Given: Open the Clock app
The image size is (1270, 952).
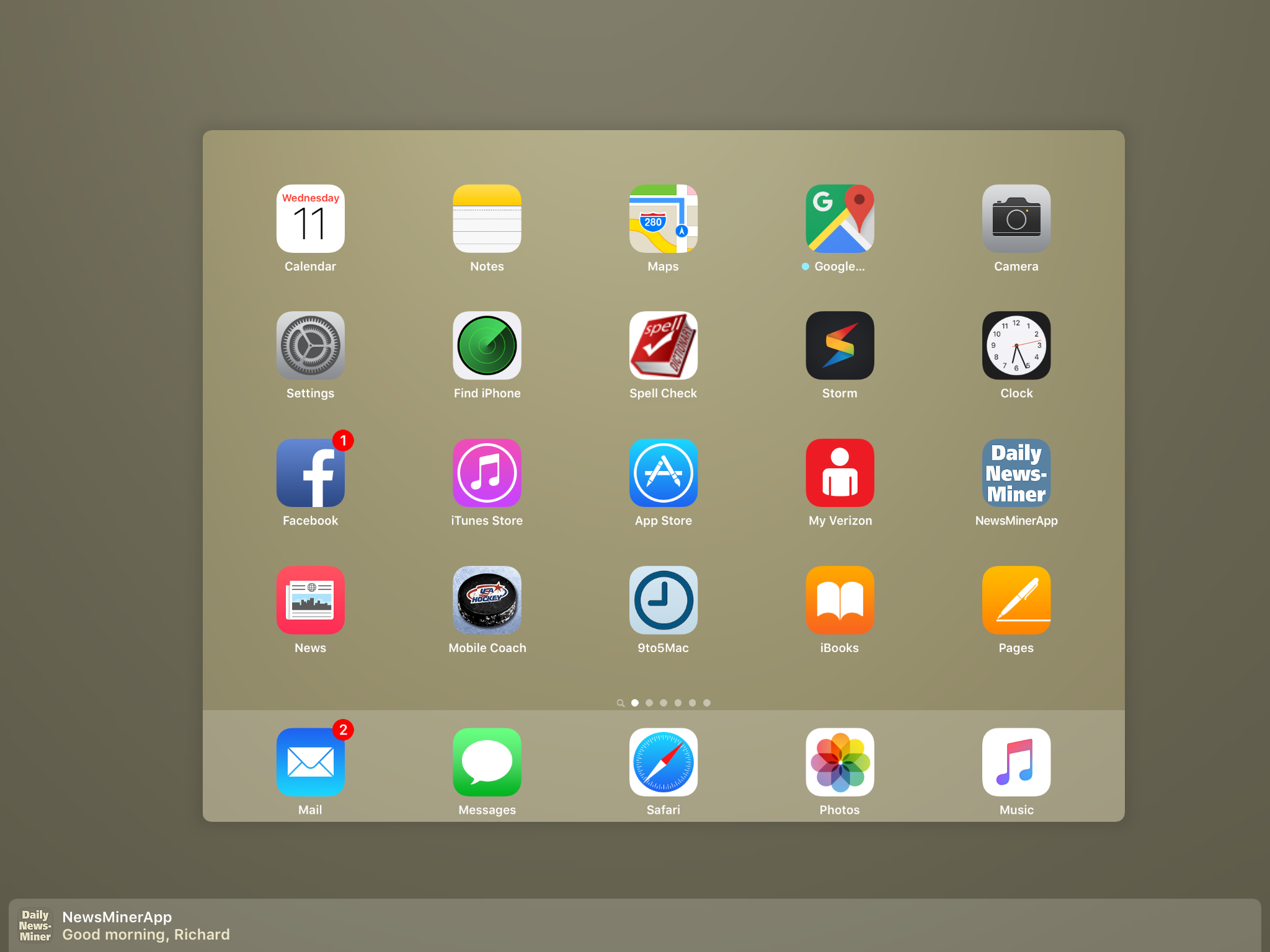Looking at the screenshot, I should click(x=1016, y=345).
